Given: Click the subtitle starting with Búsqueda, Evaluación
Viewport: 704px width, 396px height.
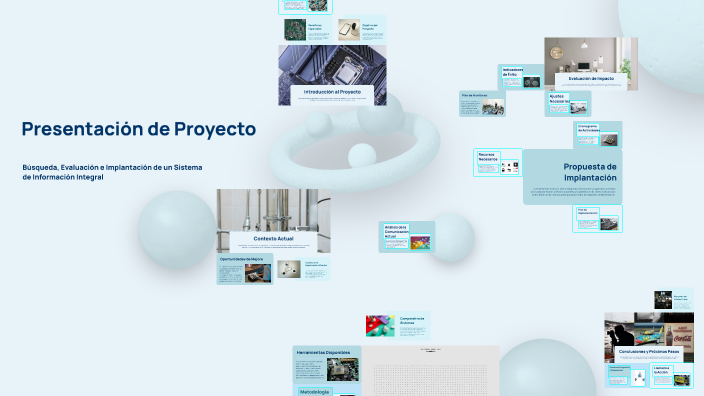Looking at the screenshot, I should click(112, 172).
